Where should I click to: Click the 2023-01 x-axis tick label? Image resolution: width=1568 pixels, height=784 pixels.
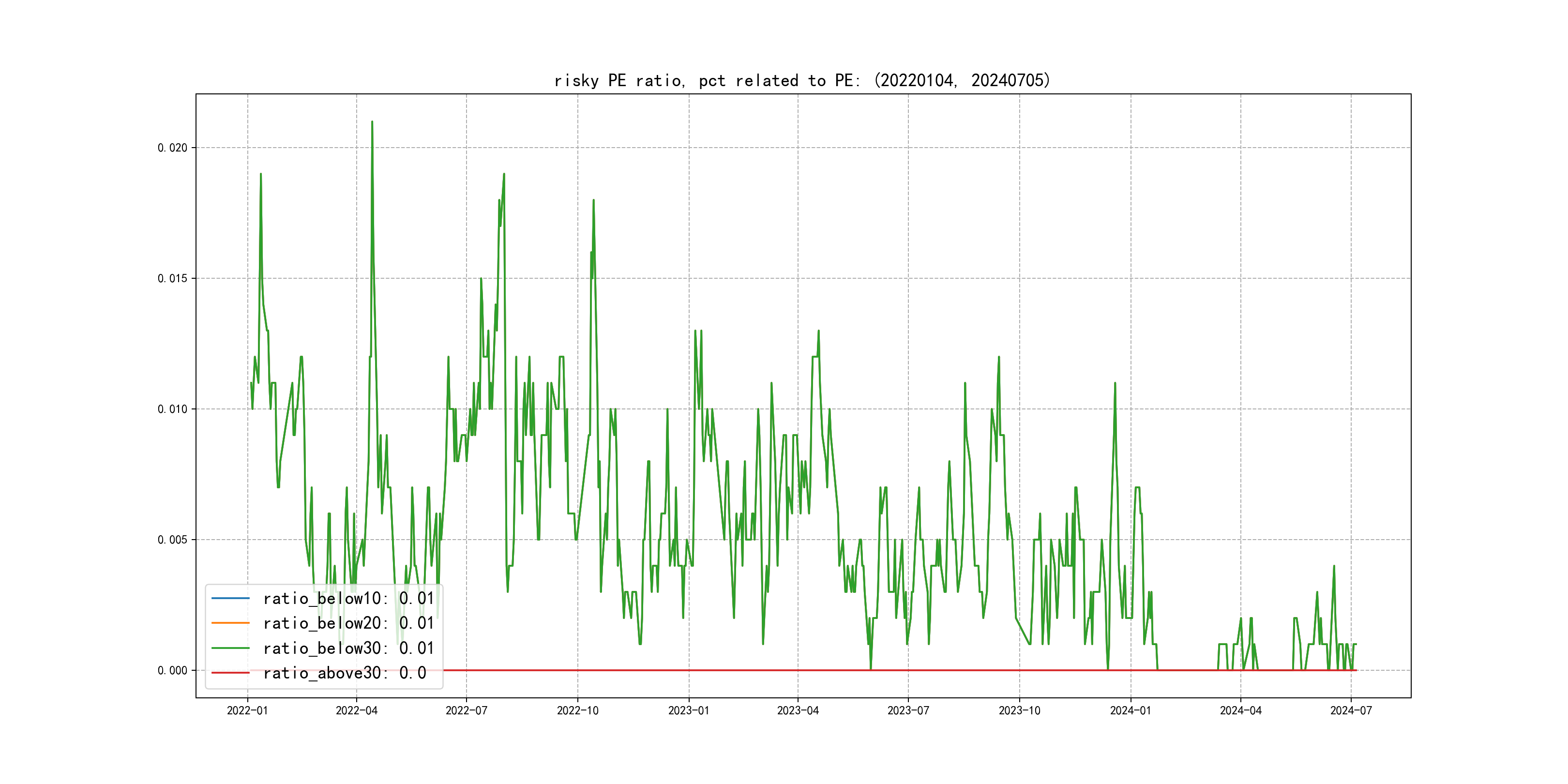[x=689, y=710]
